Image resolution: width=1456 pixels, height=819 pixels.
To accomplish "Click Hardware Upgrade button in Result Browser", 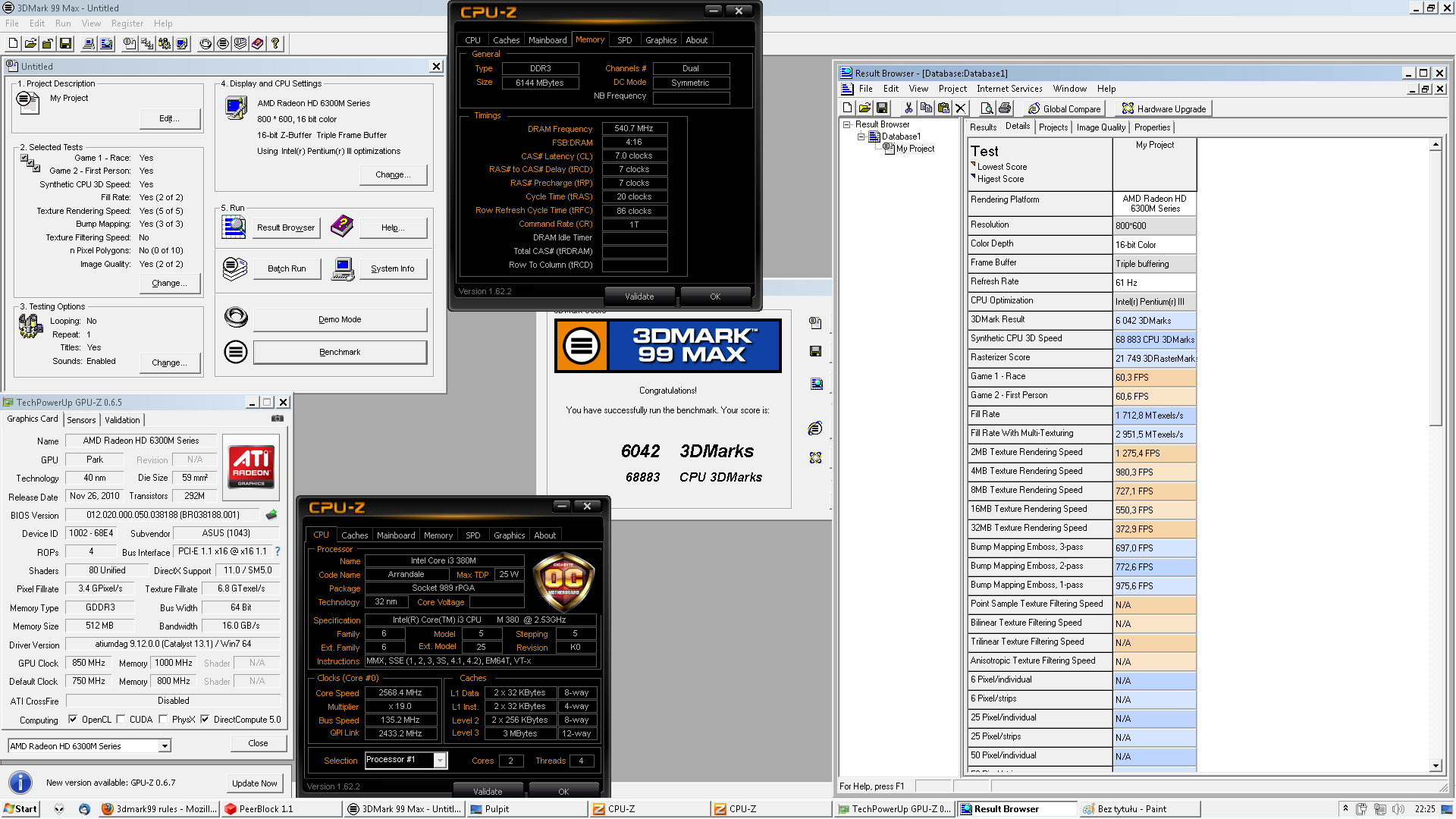I will coord(1163,108).
